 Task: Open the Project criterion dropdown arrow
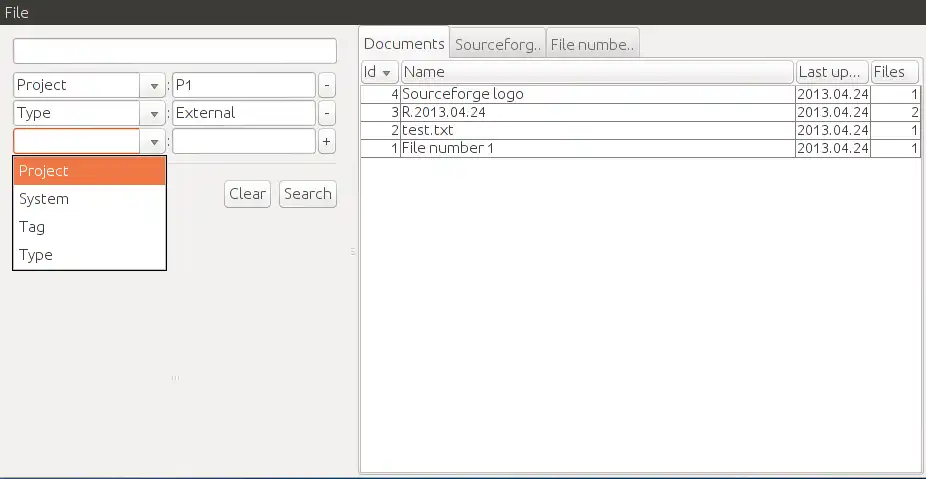pos(153,85)
